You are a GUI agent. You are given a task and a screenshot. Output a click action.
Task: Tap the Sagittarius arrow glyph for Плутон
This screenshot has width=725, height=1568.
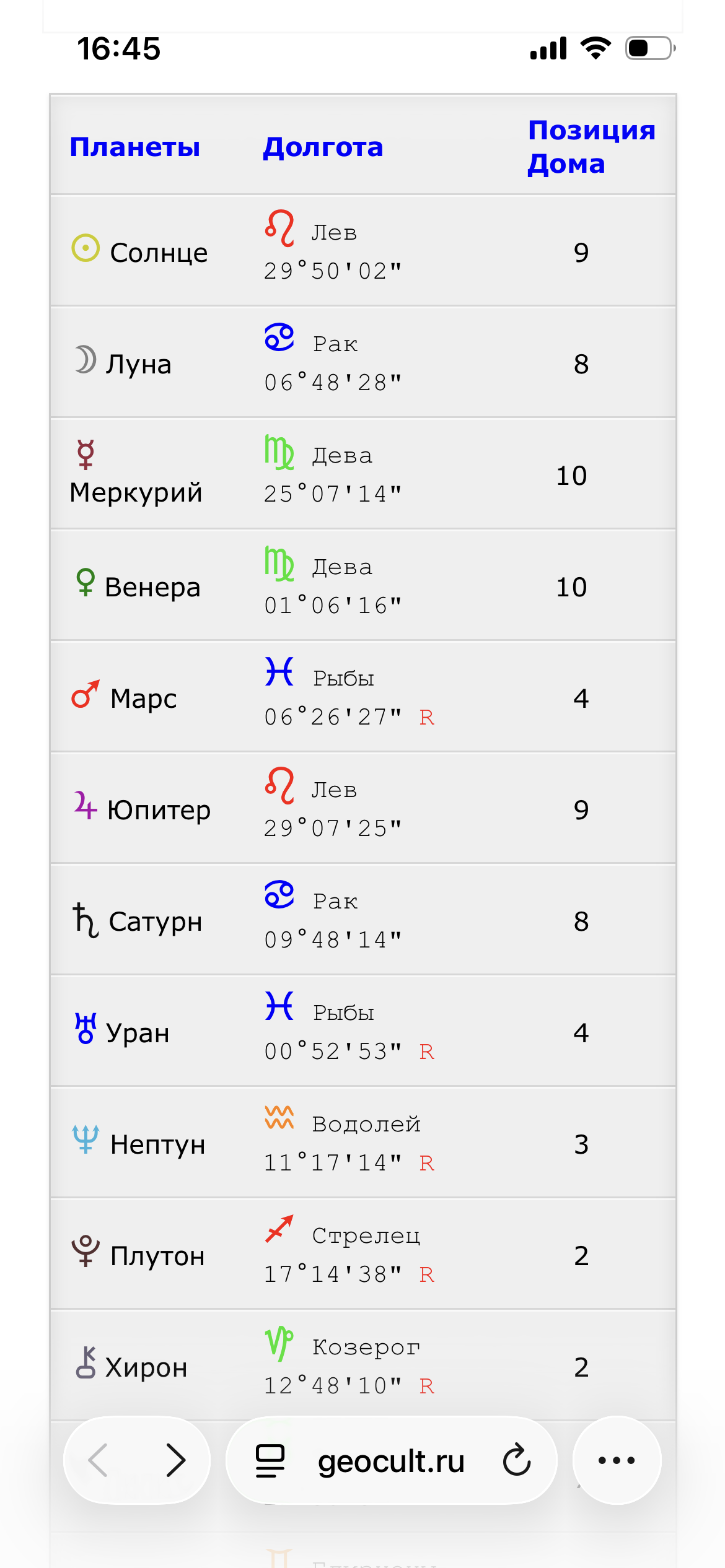click(x=279, y=1229)
